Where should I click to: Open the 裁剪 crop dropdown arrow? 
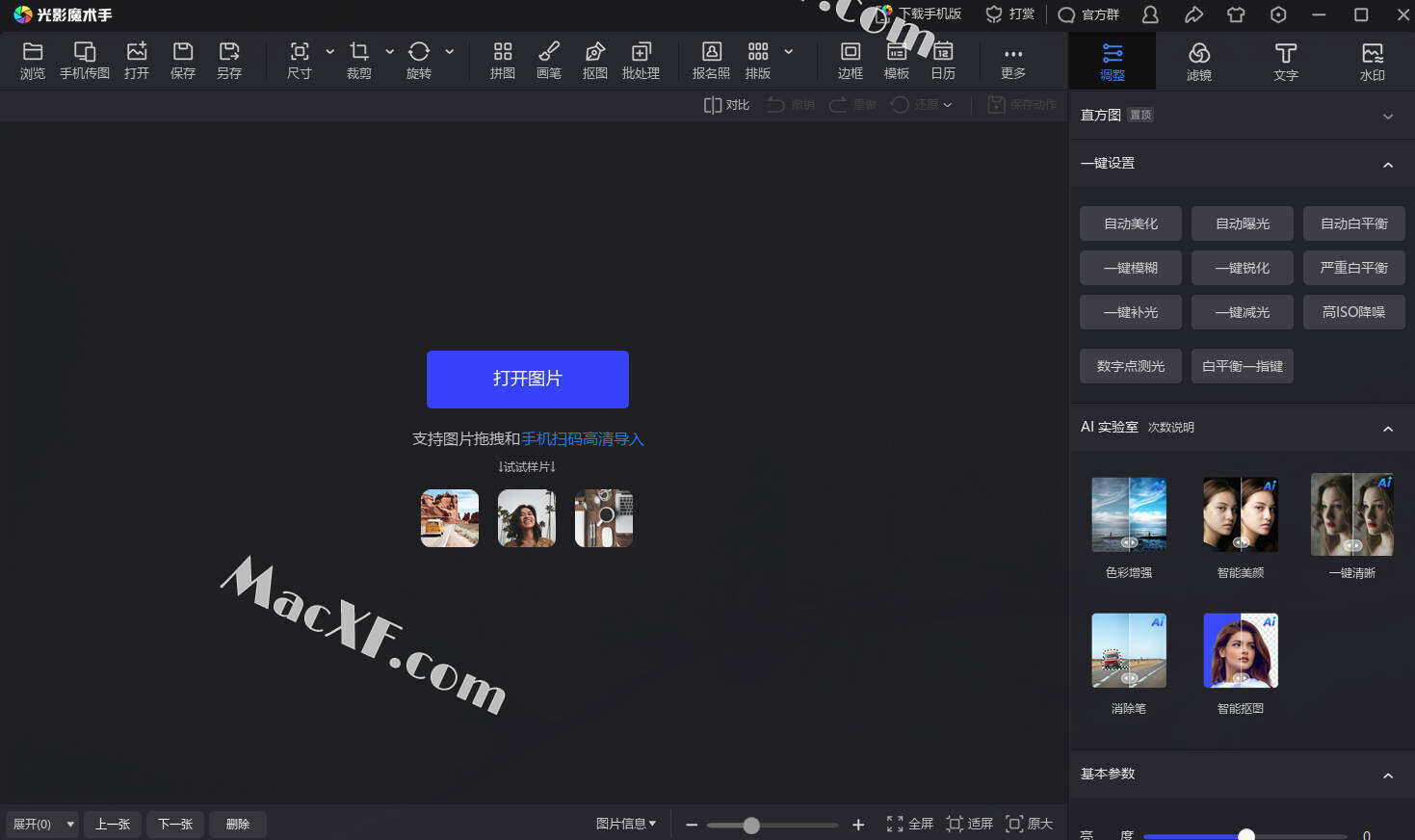[x=389, y=51]
